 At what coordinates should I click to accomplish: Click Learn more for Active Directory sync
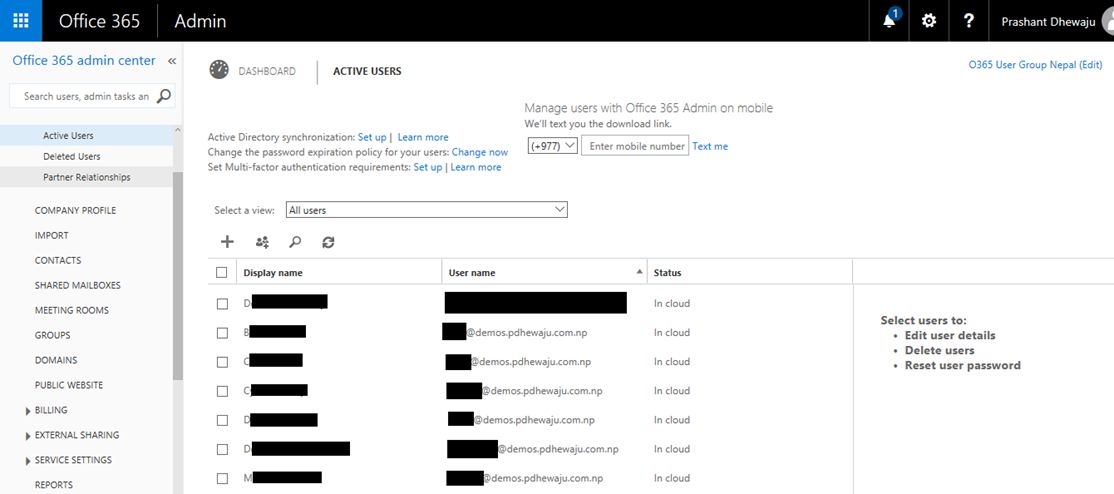[x=423, y=137]
